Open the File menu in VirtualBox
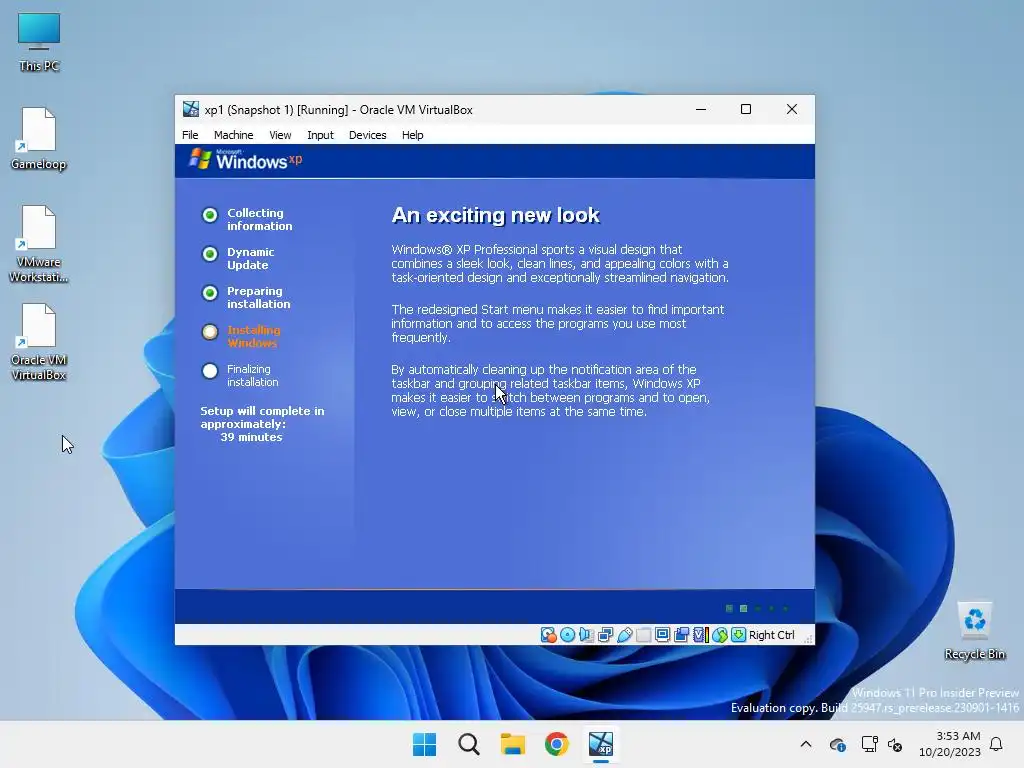 coord(190,135)
